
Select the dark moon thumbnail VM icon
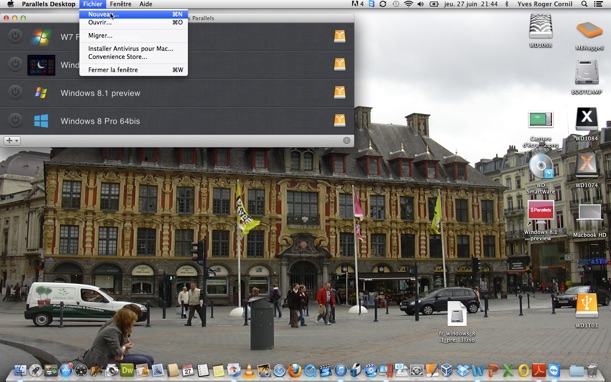tap(41, 65)
